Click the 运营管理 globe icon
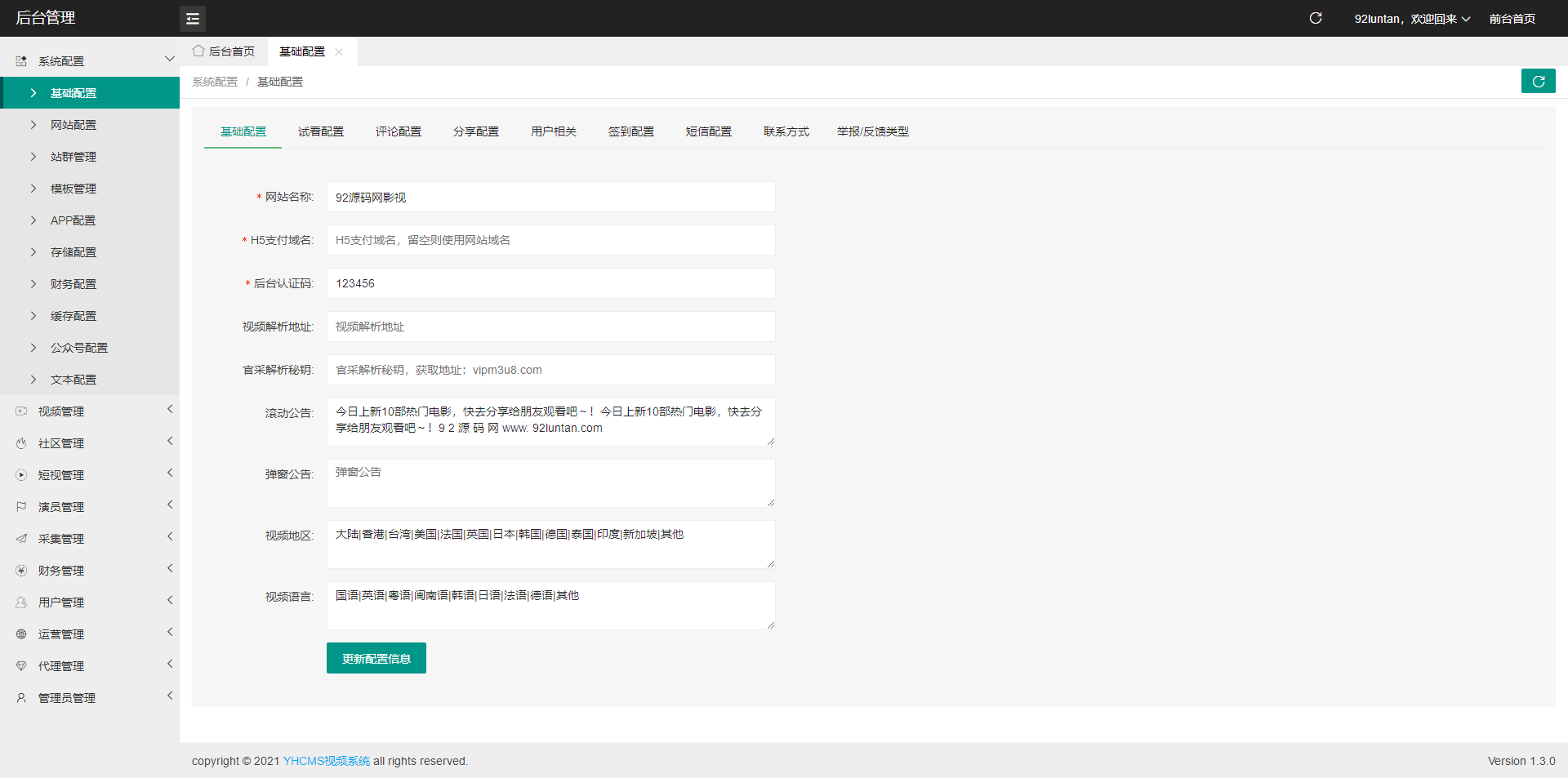 (x=21, y=634)
